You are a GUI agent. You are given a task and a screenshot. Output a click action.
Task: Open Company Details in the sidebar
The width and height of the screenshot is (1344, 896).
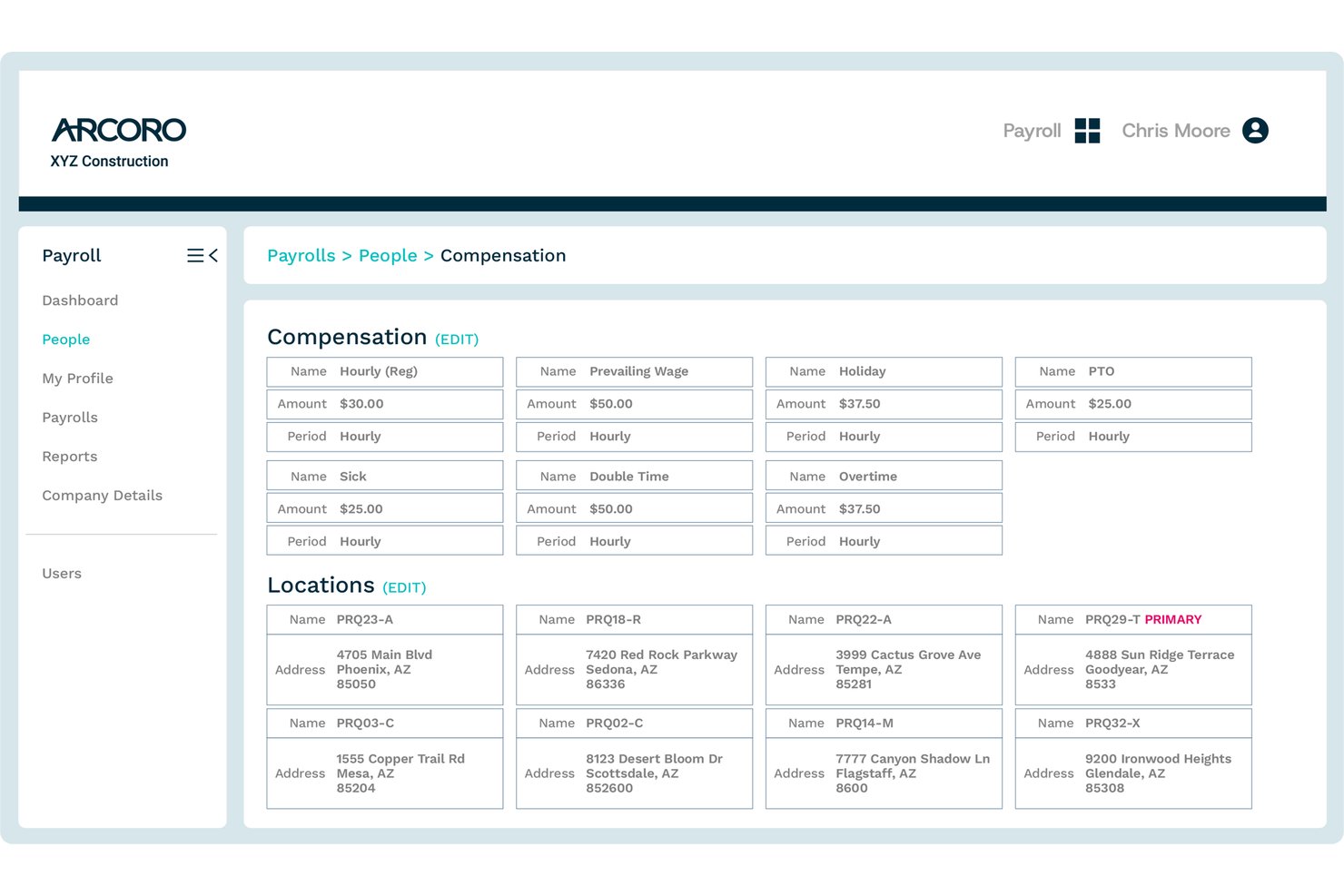(103, 496)
